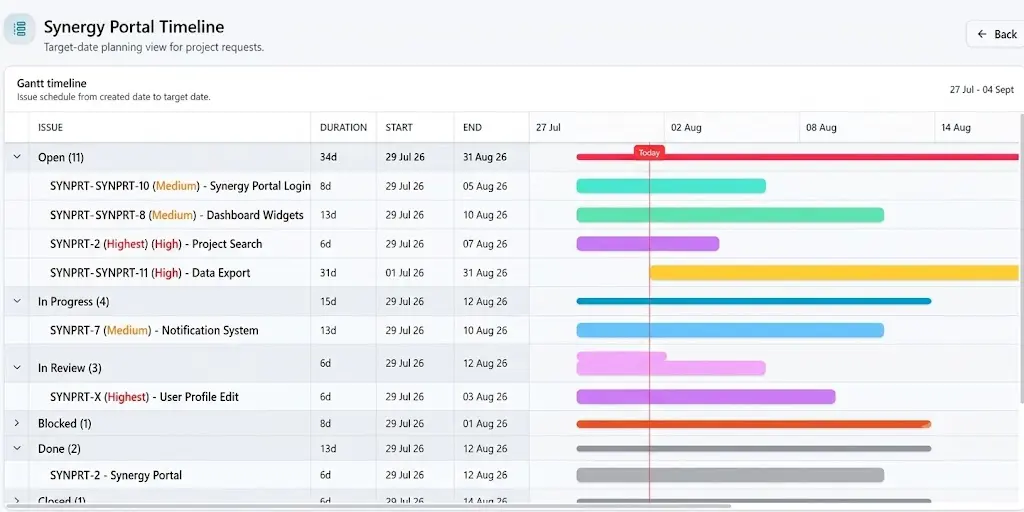Image resolution: width=1024 pixels, height=512 pixels.
Task: Click the teal Synergy Portal Login bar
Action: click(671, 186)
